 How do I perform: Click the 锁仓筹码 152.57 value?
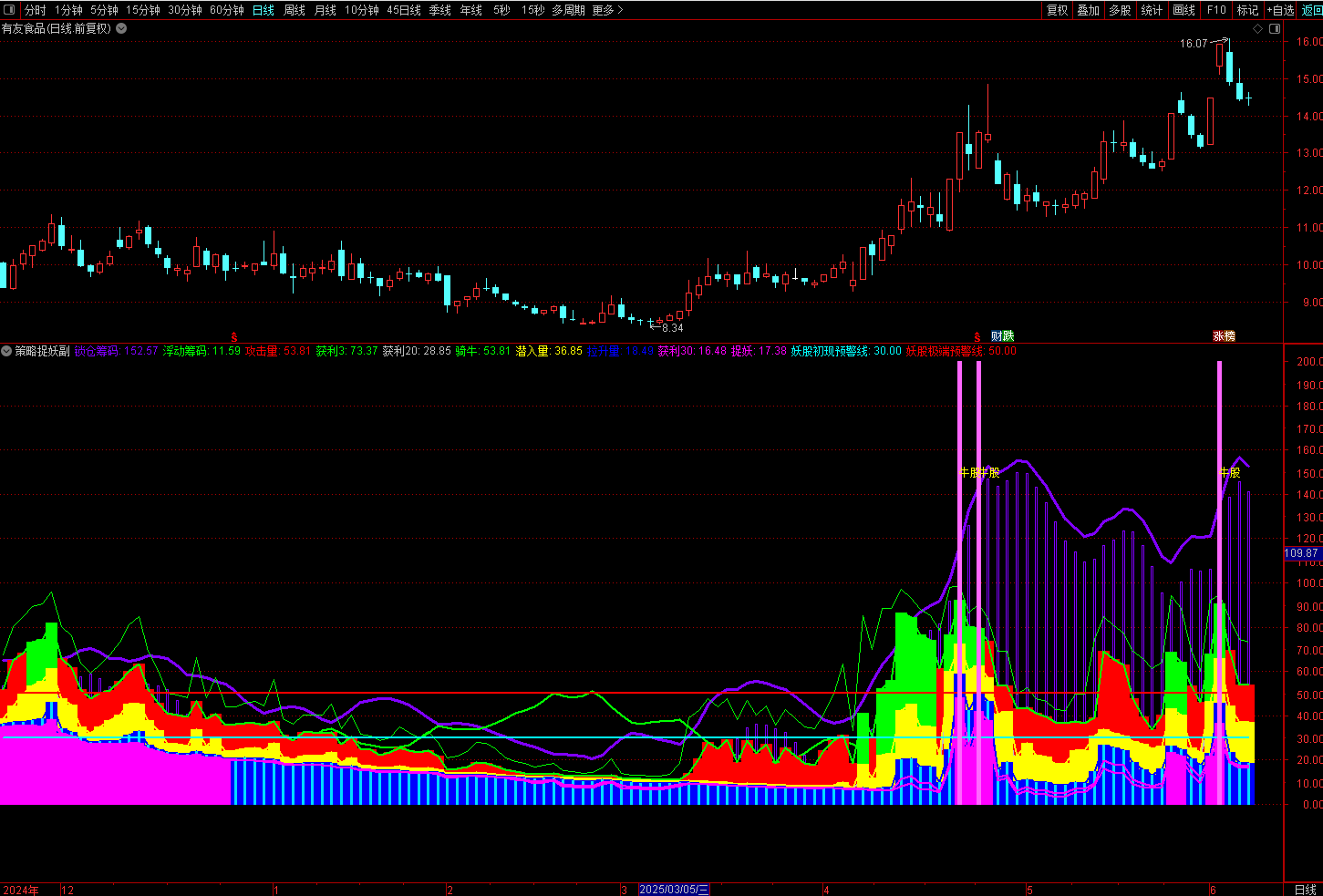116,351
